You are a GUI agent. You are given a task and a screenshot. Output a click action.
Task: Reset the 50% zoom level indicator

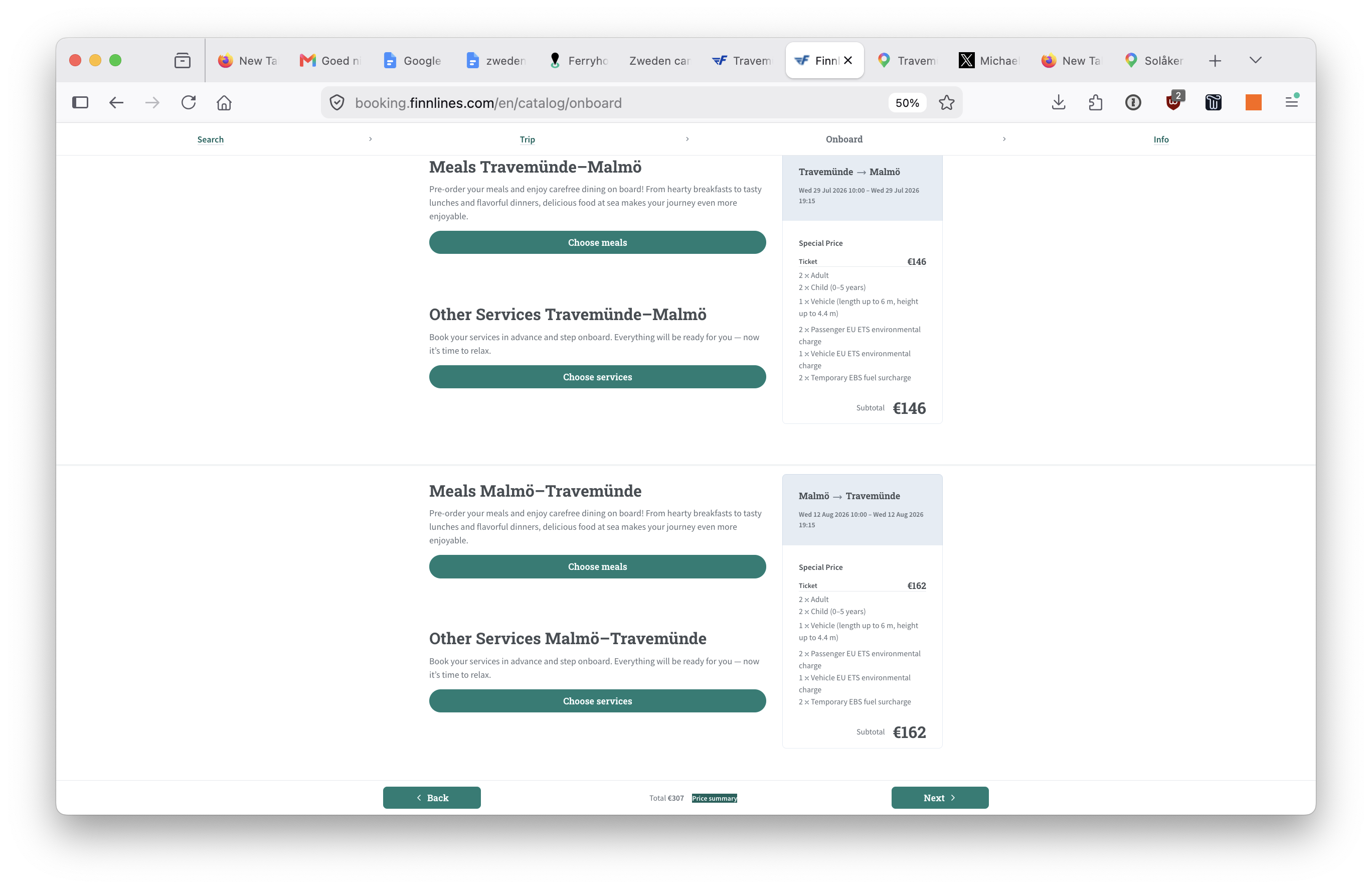[907, 103]
